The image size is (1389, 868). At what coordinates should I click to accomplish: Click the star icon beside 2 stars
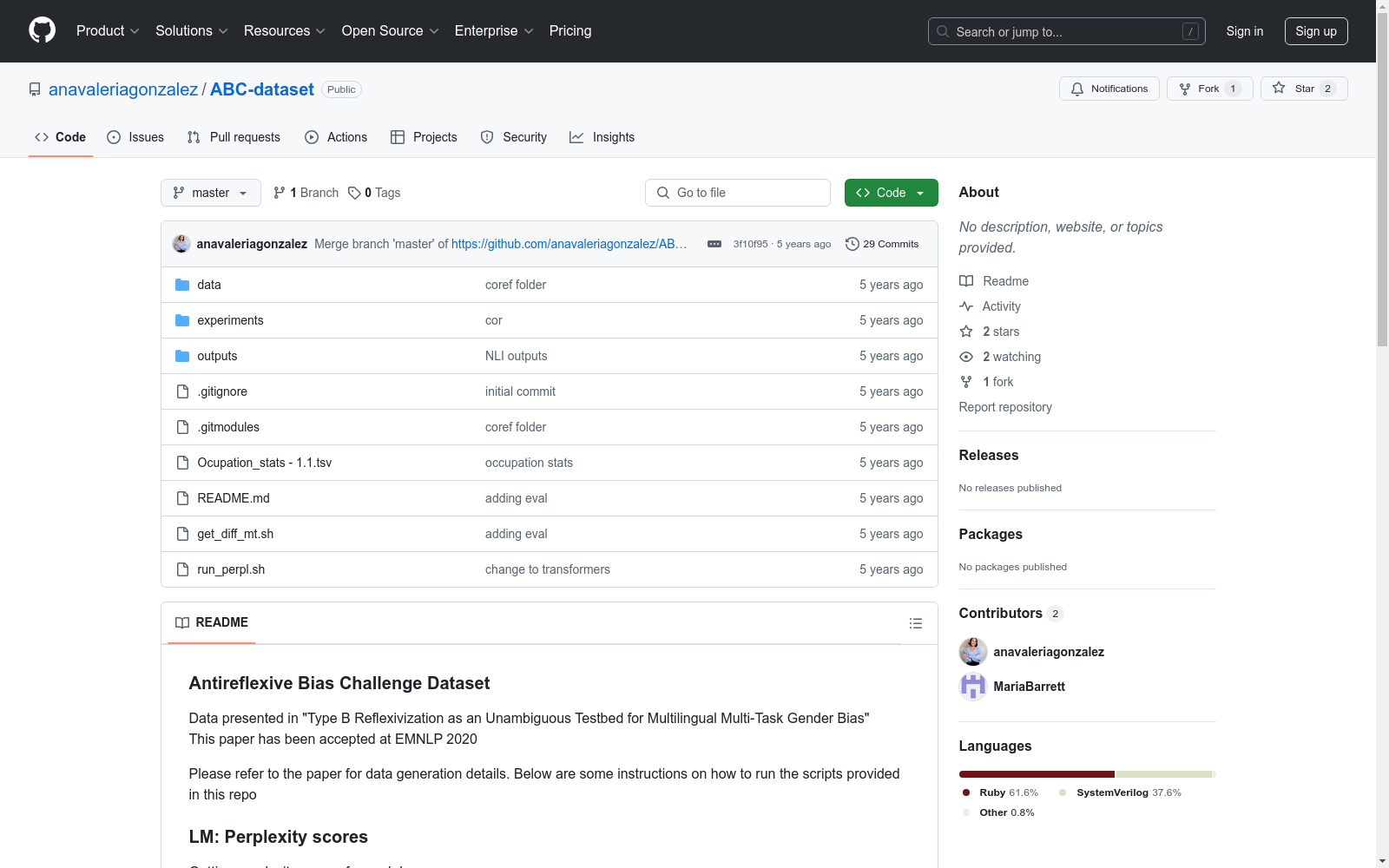[x=966, y=332]
